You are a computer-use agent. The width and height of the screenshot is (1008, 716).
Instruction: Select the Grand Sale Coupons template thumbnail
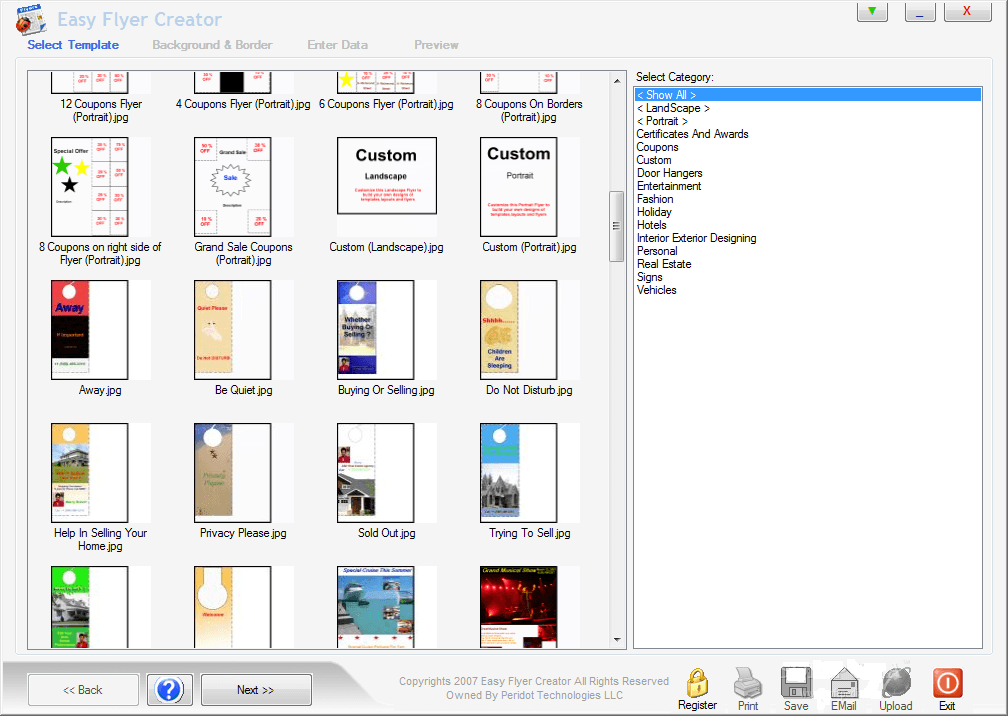(233, 187)
